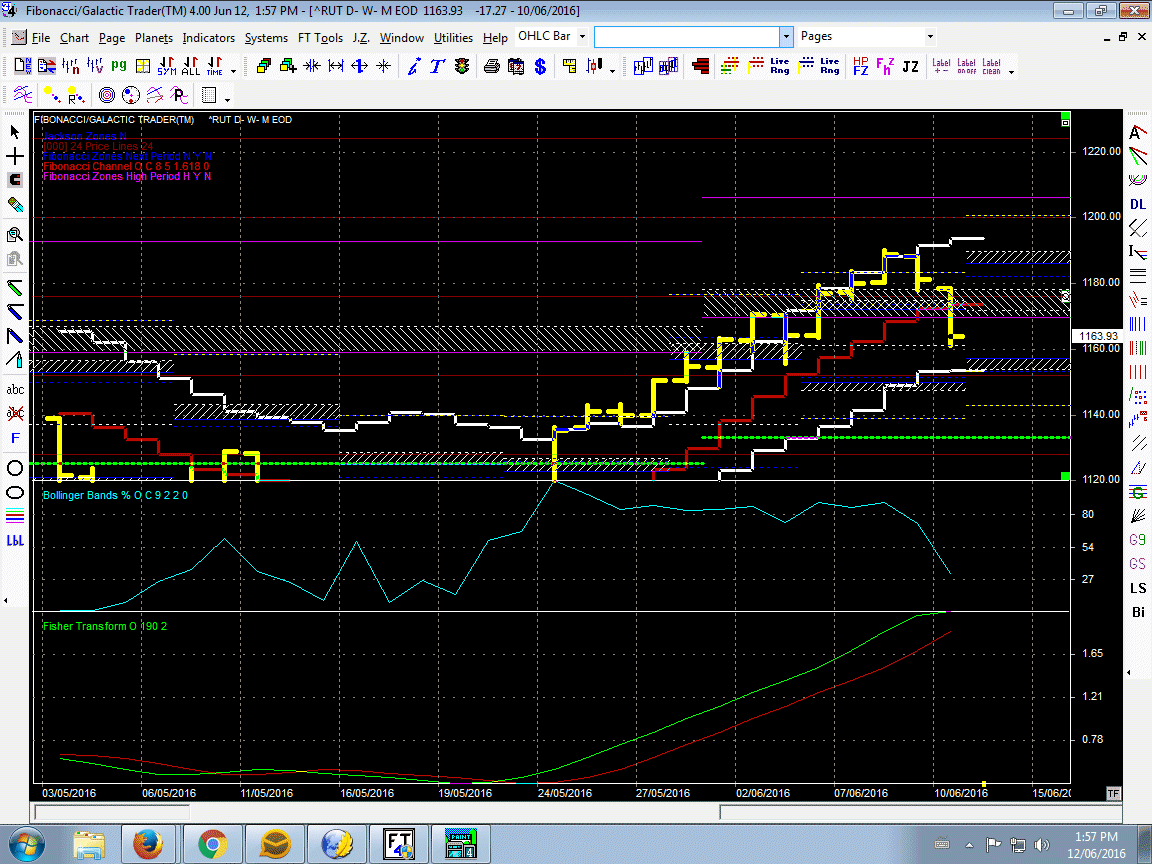
Task: Toggle Label on/off button
Action: coord(966,66)
